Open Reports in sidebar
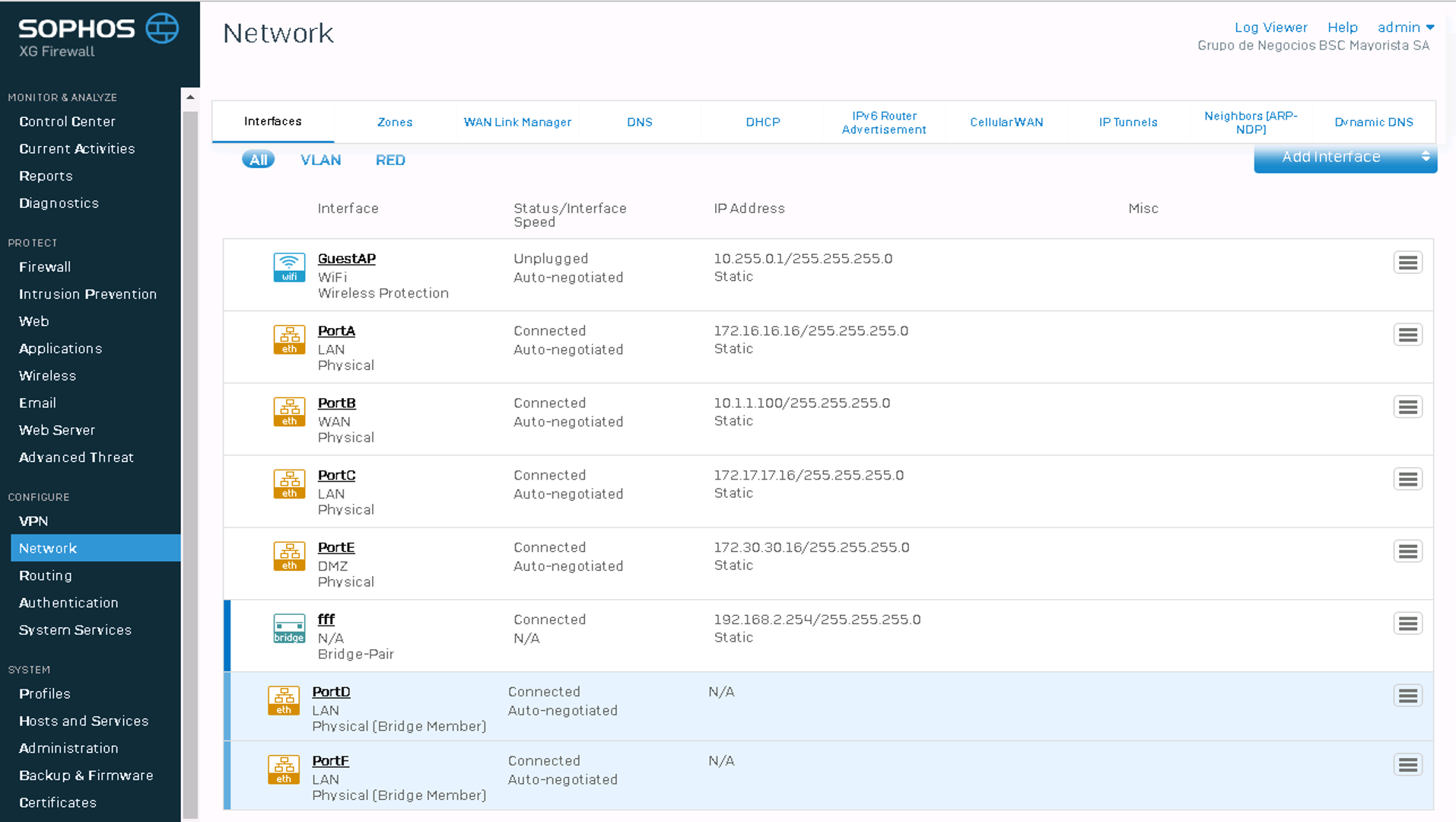Image resolution: width=1456 pixels, height=822 pixels. (x=46, y=177)
